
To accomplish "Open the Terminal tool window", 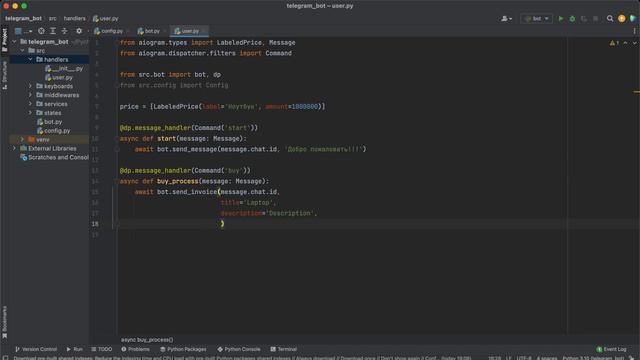I will coord(283,349).
